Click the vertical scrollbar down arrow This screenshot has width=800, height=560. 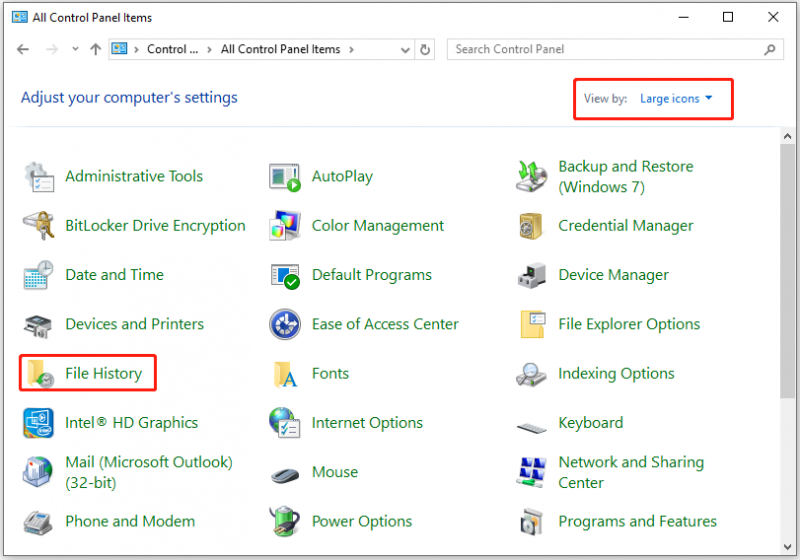pyautogui.click(x=787, y=547)
